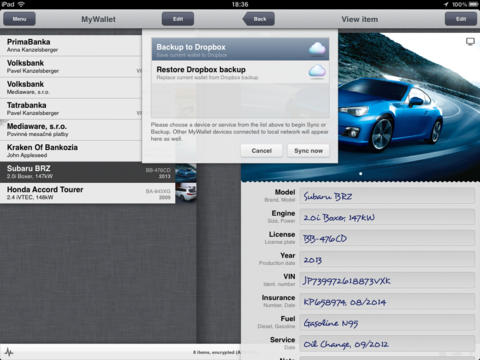Open the Tatrabanka entry

(x=71, y=109)
